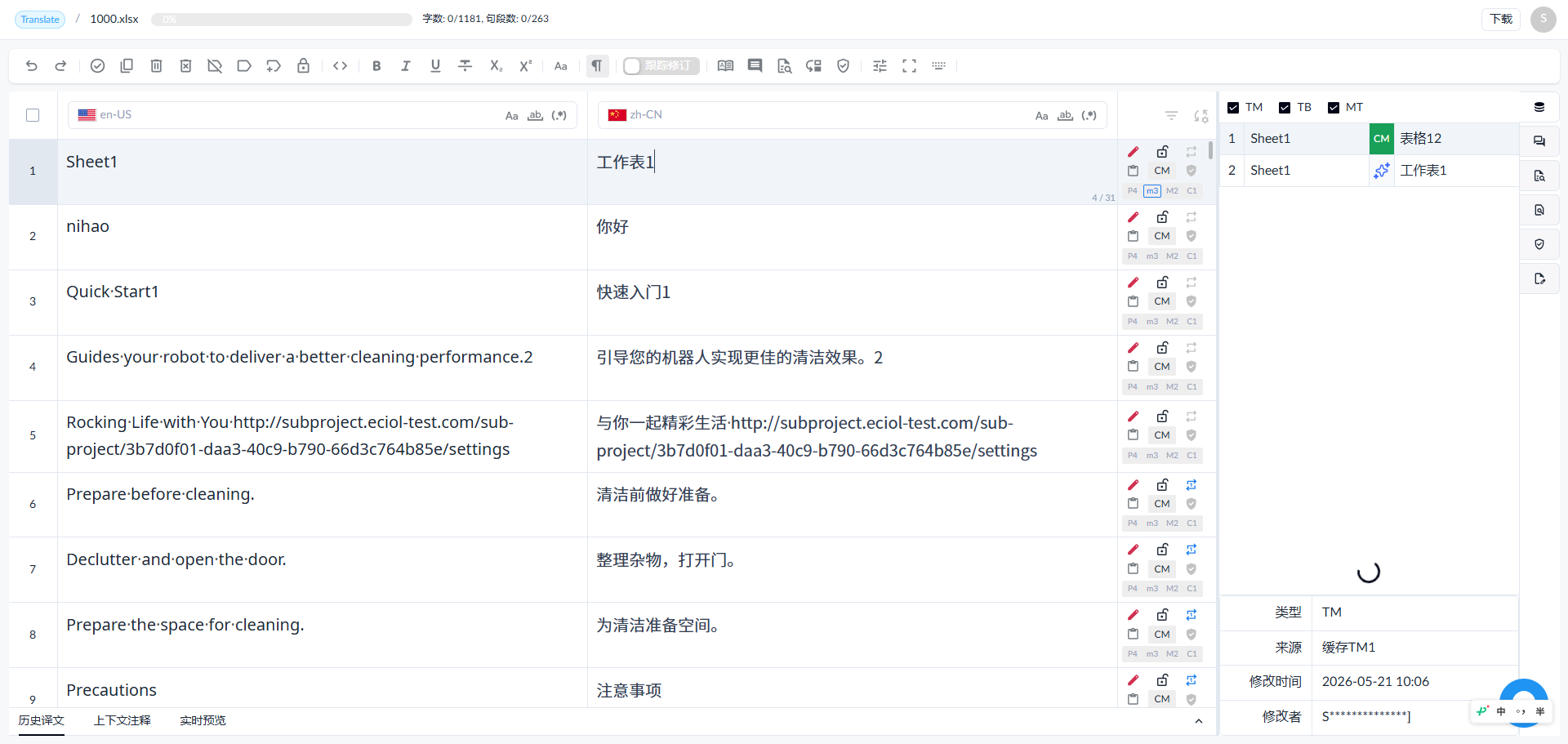1568x744 pixels.
Task: Toggle the 跟踪修订 track changes switch
Action: coord(661,66)
